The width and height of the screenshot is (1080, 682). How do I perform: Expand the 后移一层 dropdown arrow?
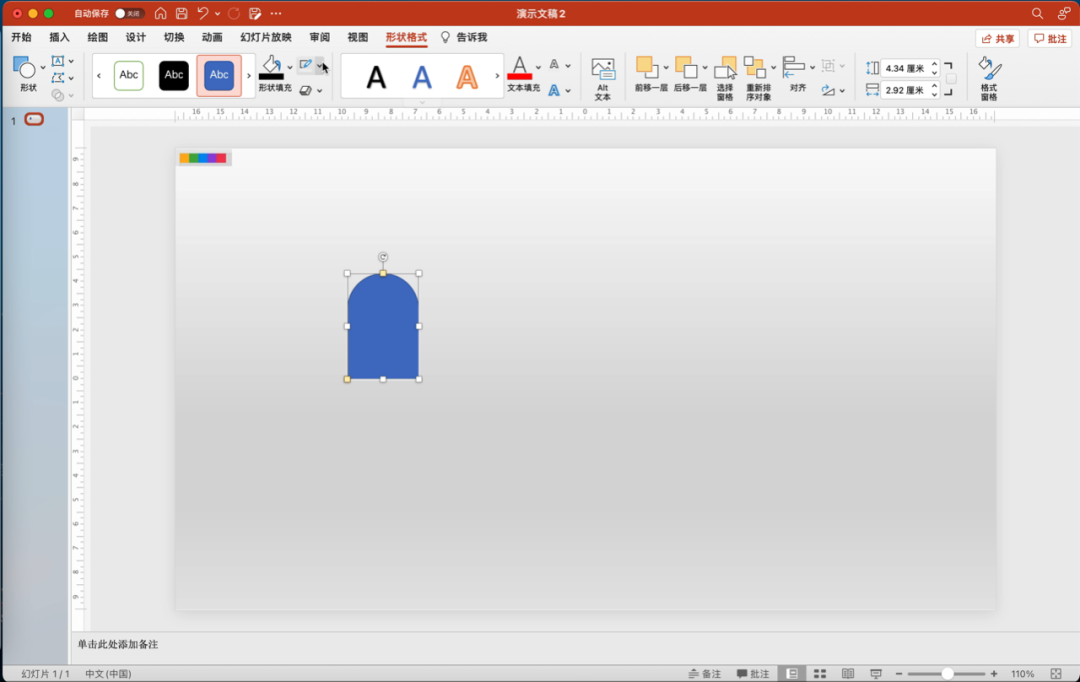705,68
